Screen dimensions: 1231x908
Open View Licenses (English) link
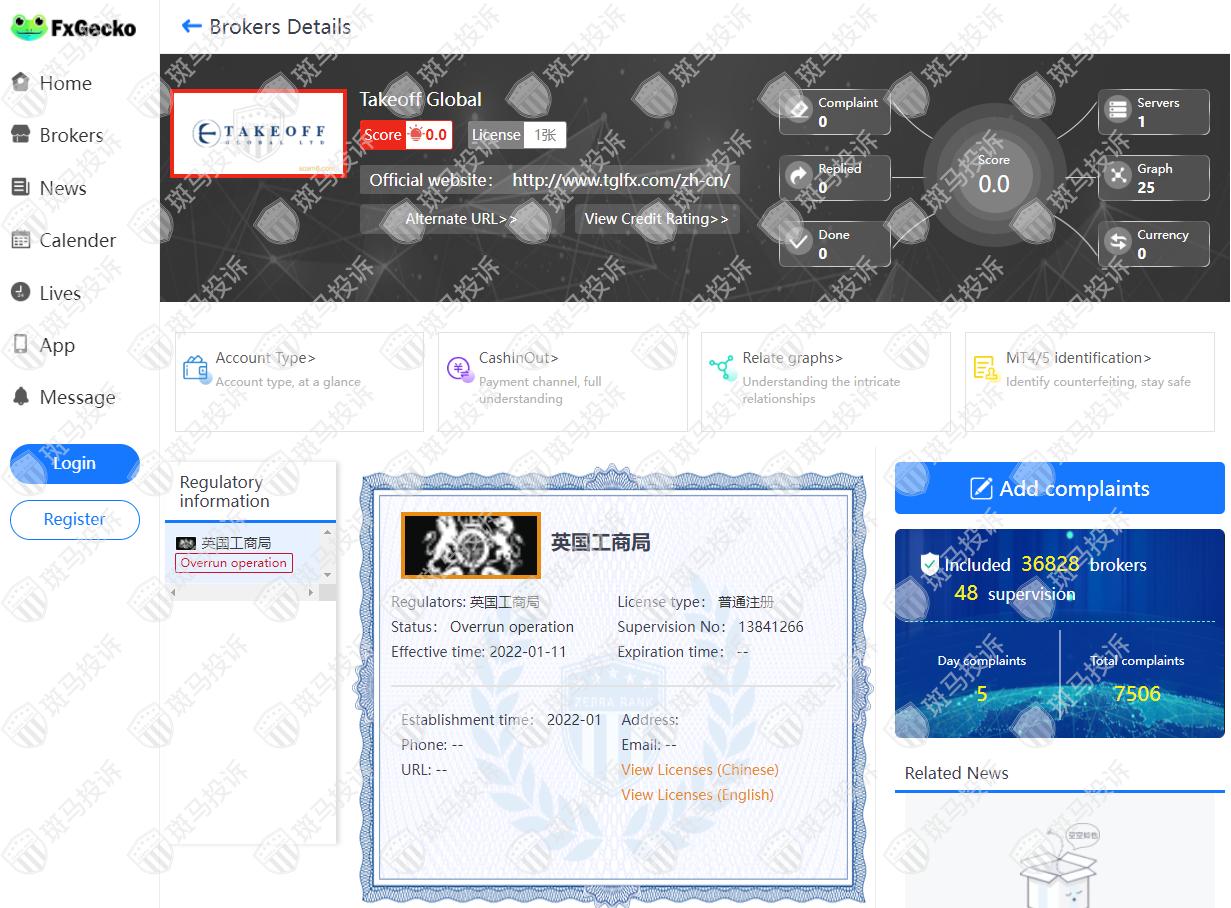pos(697,795)
